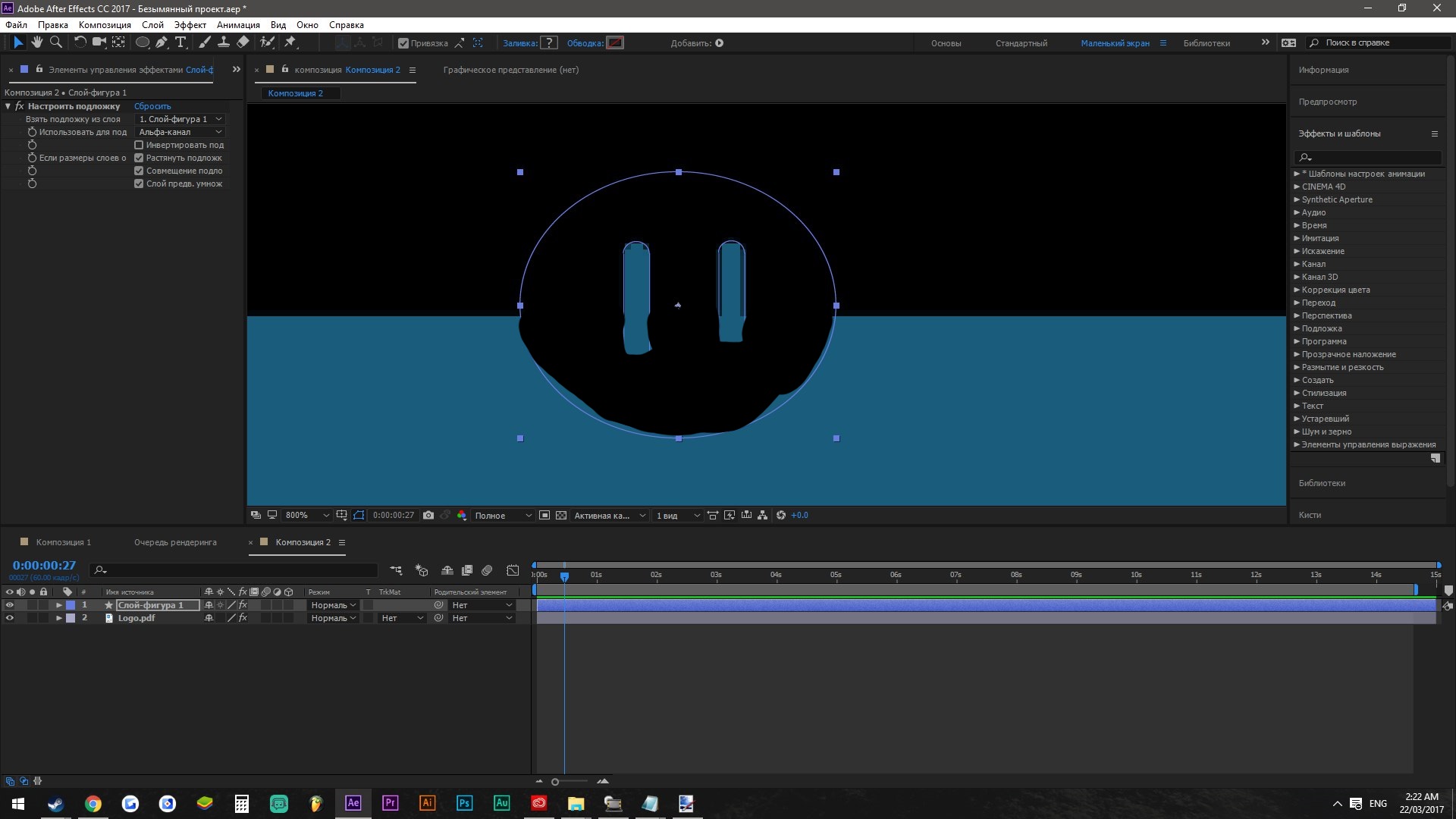Expand Слой-фигура 1 layer properties
1456x819 pixels.
[x=58, y=605]
